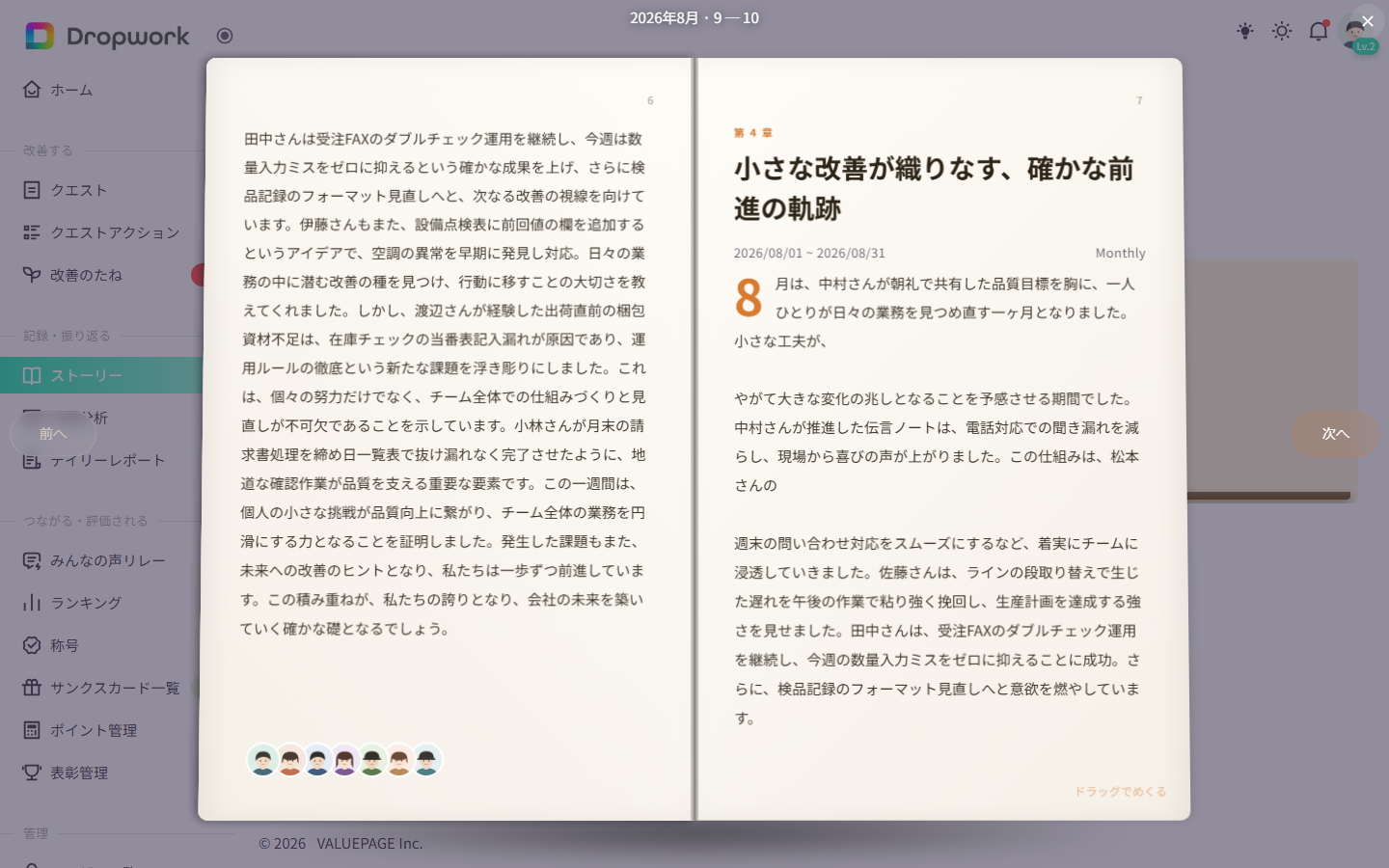The height and width of the screenshot is (868, 1389).
Task: Click the date range 2026/08/01 ~ 2026/08/31
Action: click(x=809, y=253)
